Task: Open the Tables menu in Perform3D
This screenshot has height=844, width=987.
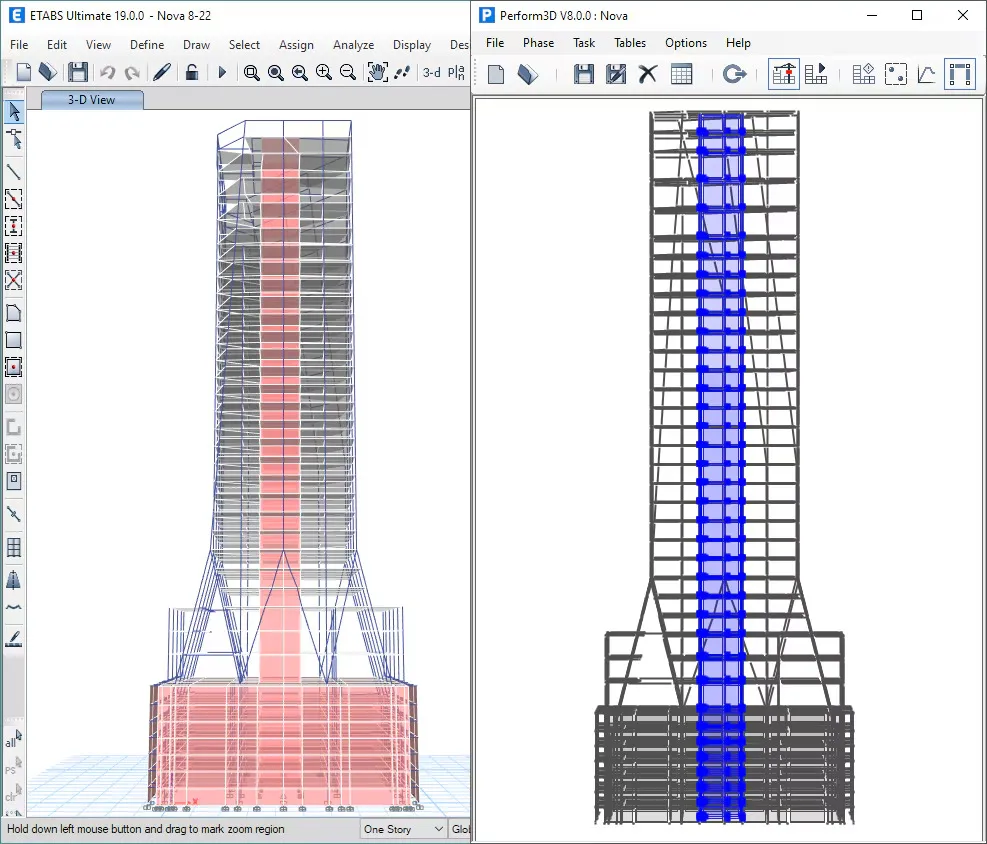Action: 630,43
